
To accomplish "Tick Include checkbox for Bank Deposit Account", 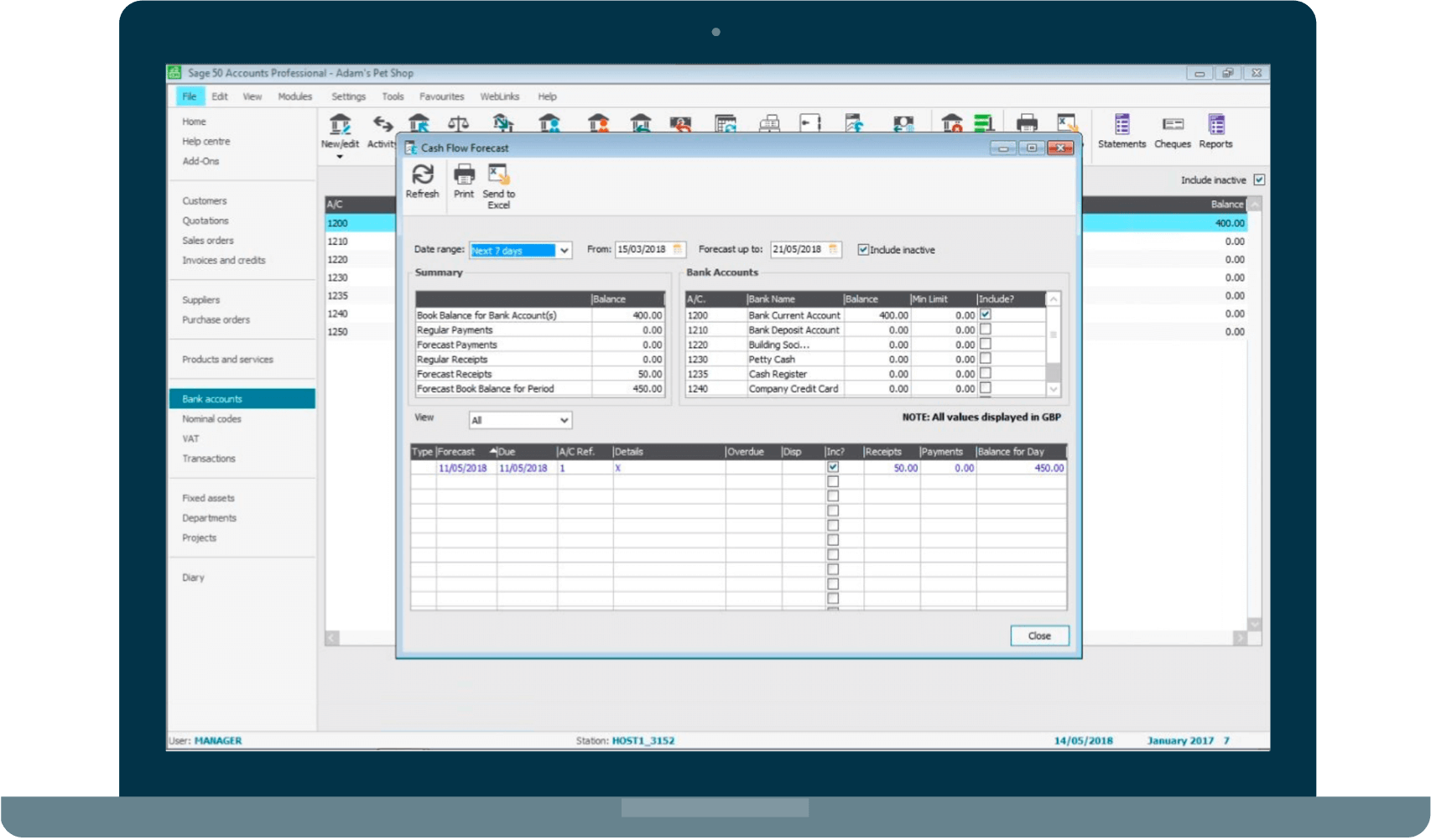I will (986, 329).
